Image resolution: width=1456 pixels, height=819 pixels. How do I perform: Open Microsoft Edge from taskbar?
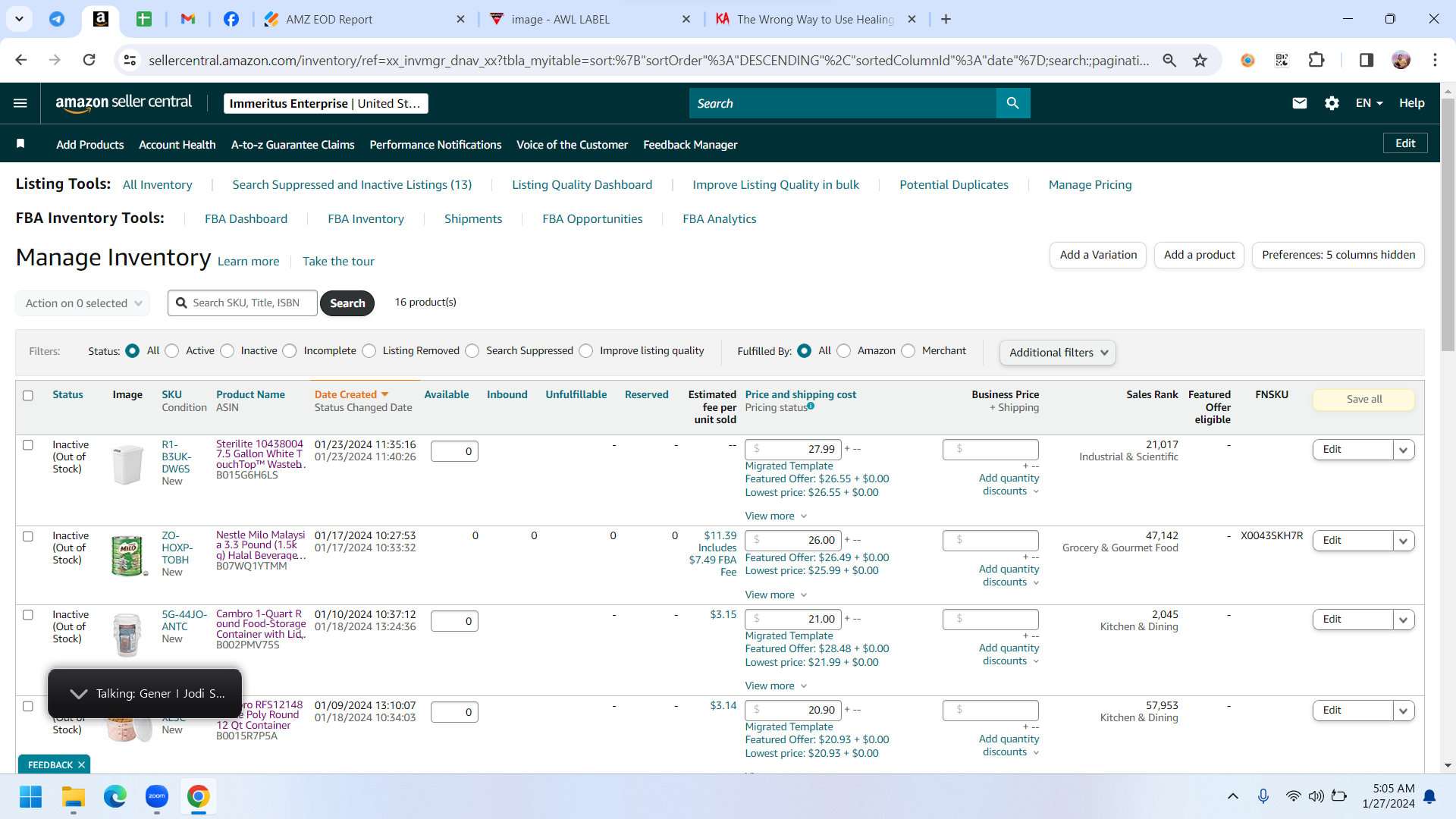click(115, 797)
